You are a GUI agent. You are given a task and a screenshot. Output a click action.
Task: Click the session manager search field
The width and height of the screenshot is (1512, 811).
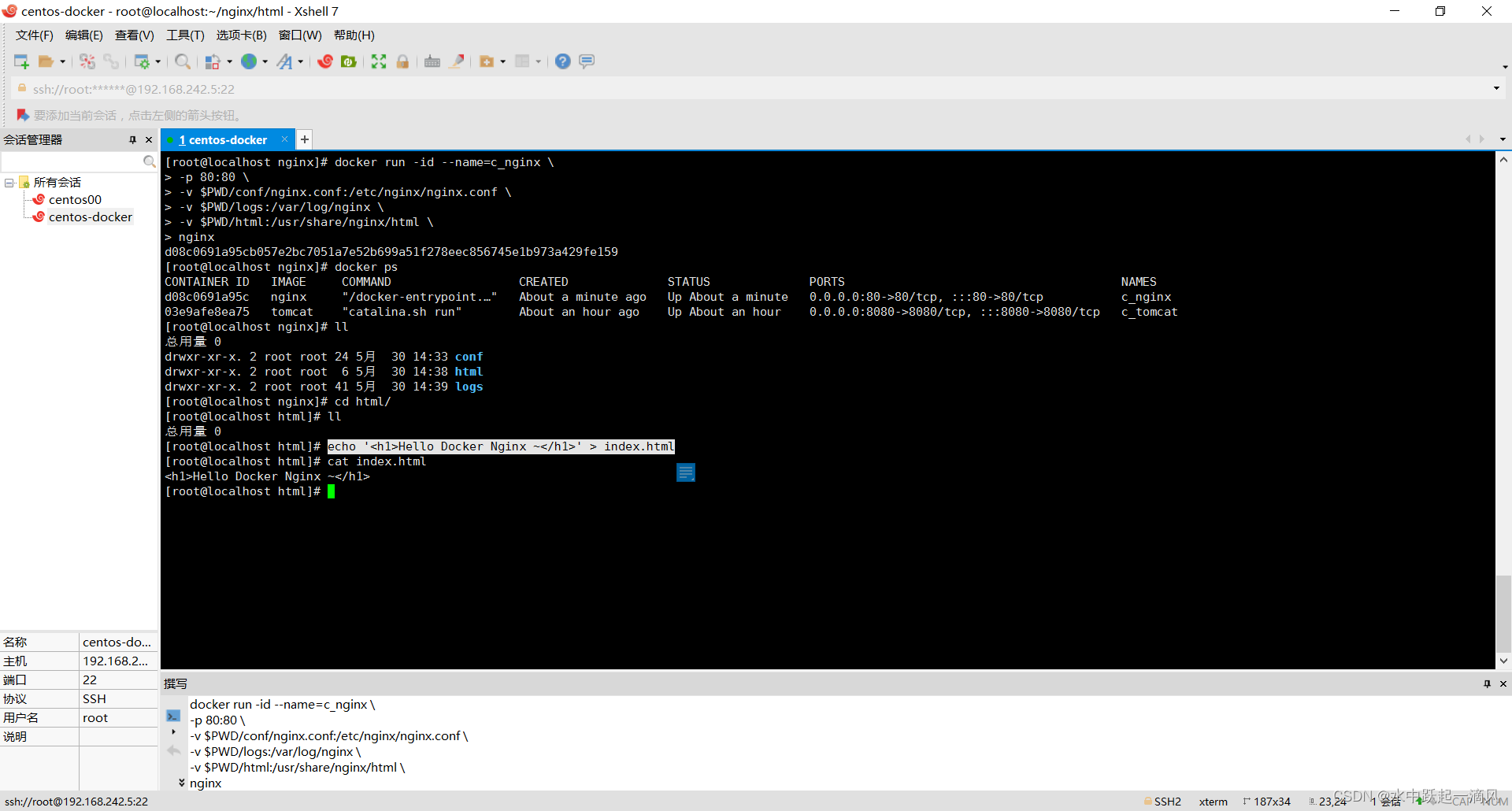(72, 161)
